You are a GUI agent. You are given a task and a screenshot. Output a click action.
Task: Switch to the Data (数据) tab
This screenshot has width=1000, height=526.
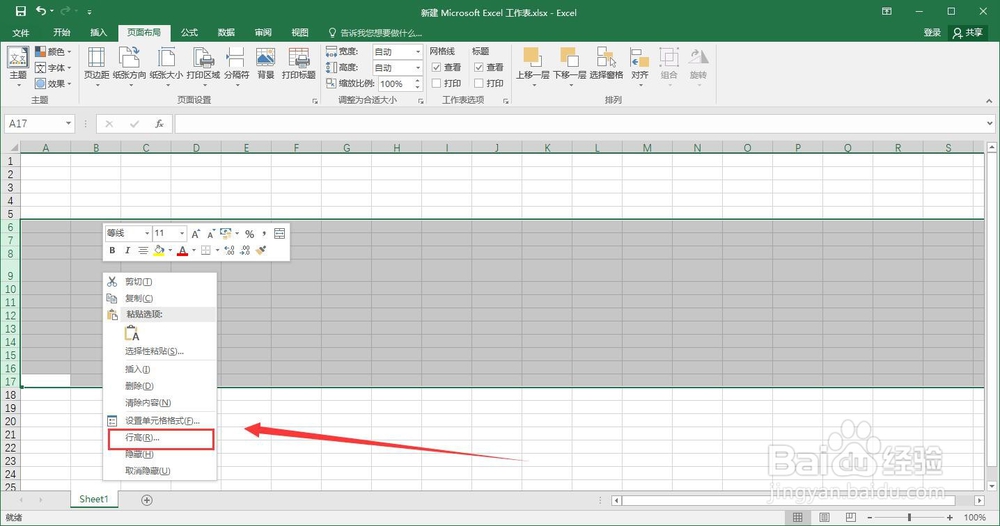[226, 33]
